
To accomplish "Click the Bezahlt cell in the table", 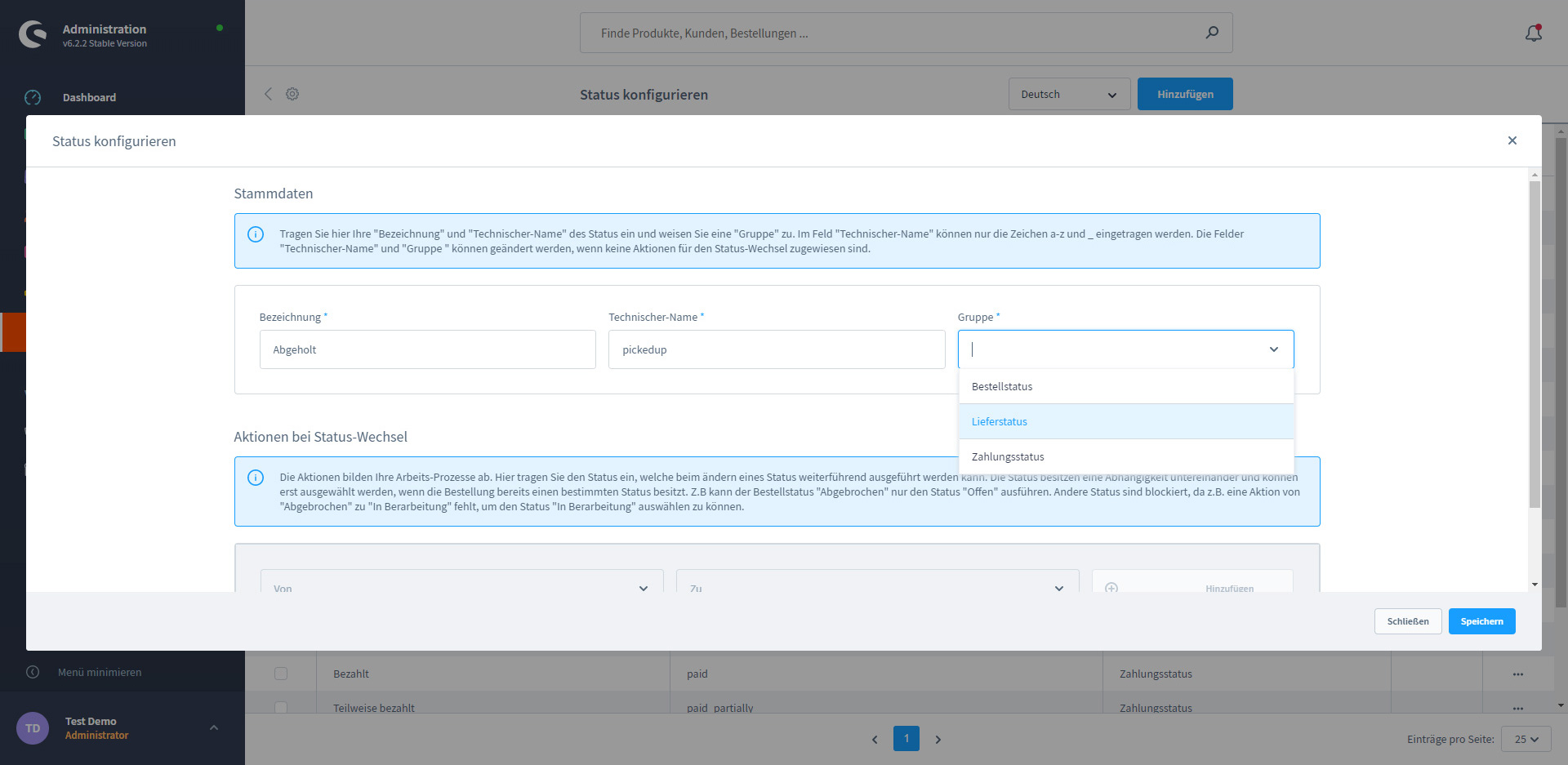I will (493, 674).
